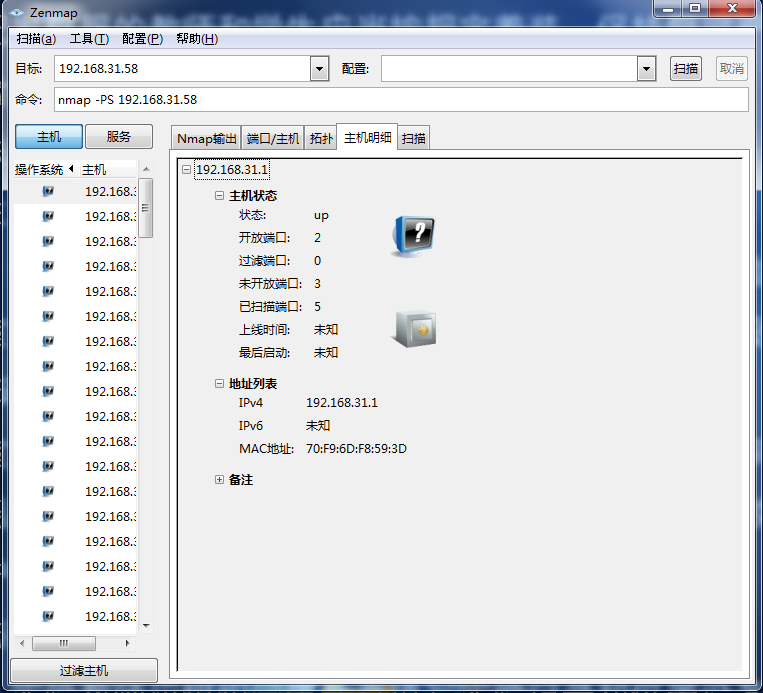The height and width of the screenshot is (693, 763).
Task: Open the 目标 target dropdown arrow
Action: coord(319,69)
